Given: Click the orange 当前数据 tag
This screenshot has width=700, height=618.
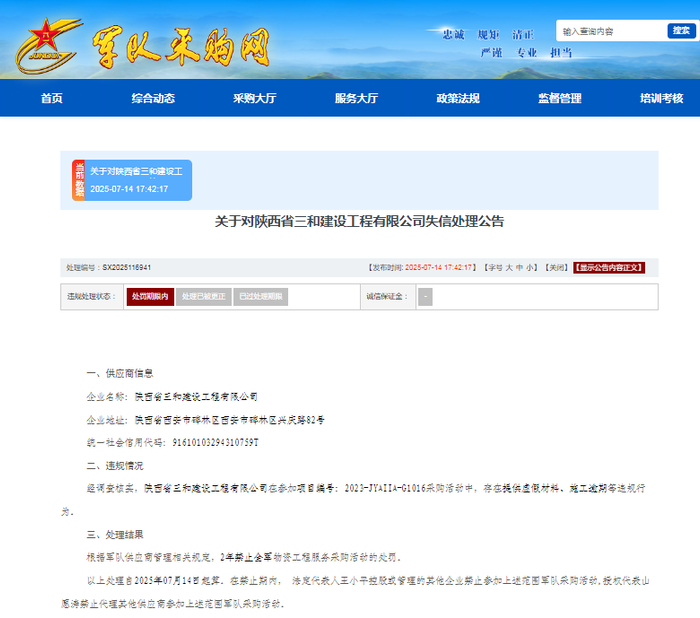Looking at the screenshot, I should point(79,180).
